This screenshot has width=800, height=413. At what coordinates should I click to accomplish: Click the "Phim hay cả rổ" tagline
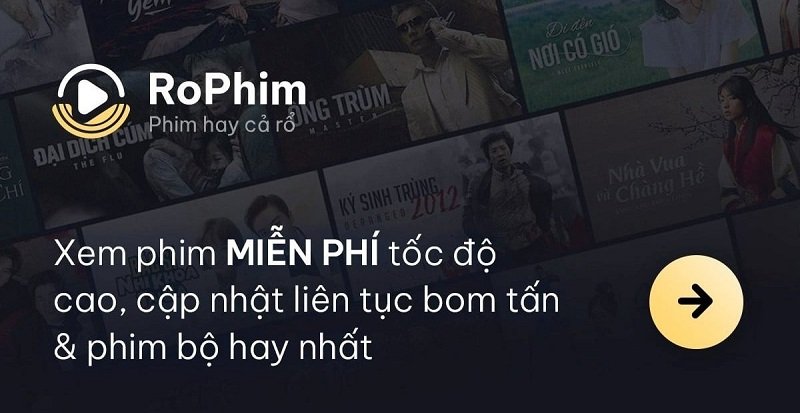click(x=222, y=124)
